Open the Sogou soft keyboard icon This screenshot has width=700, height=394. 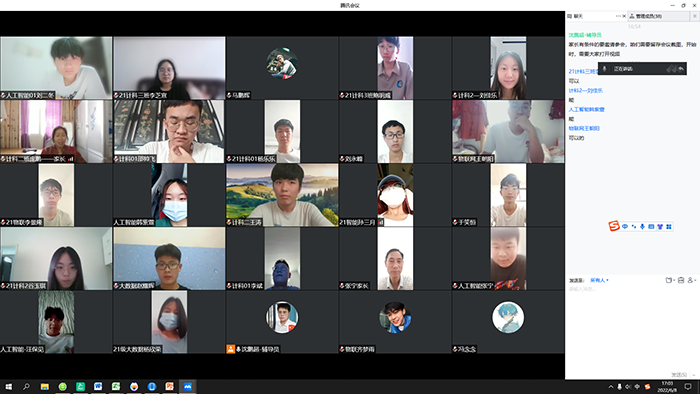(x=651, y=227)
